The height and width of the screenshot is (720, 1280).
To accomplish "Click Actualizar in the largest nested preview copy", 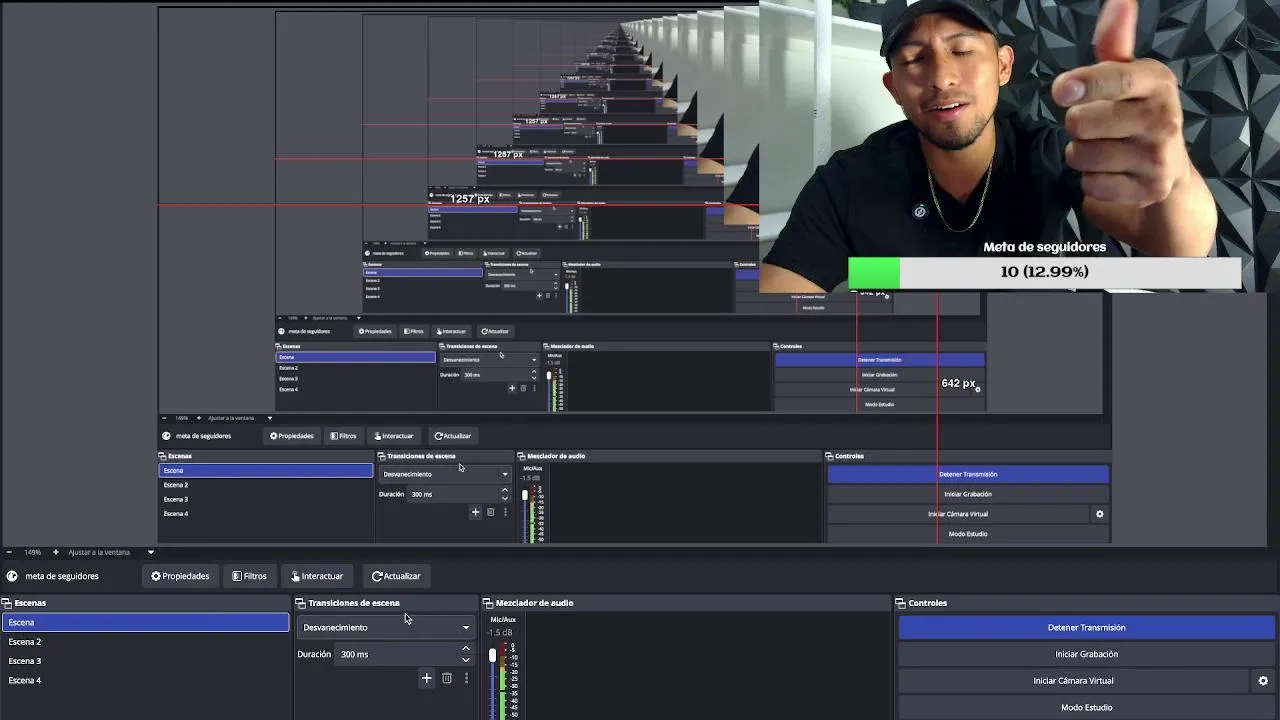I will pos(452,436).
